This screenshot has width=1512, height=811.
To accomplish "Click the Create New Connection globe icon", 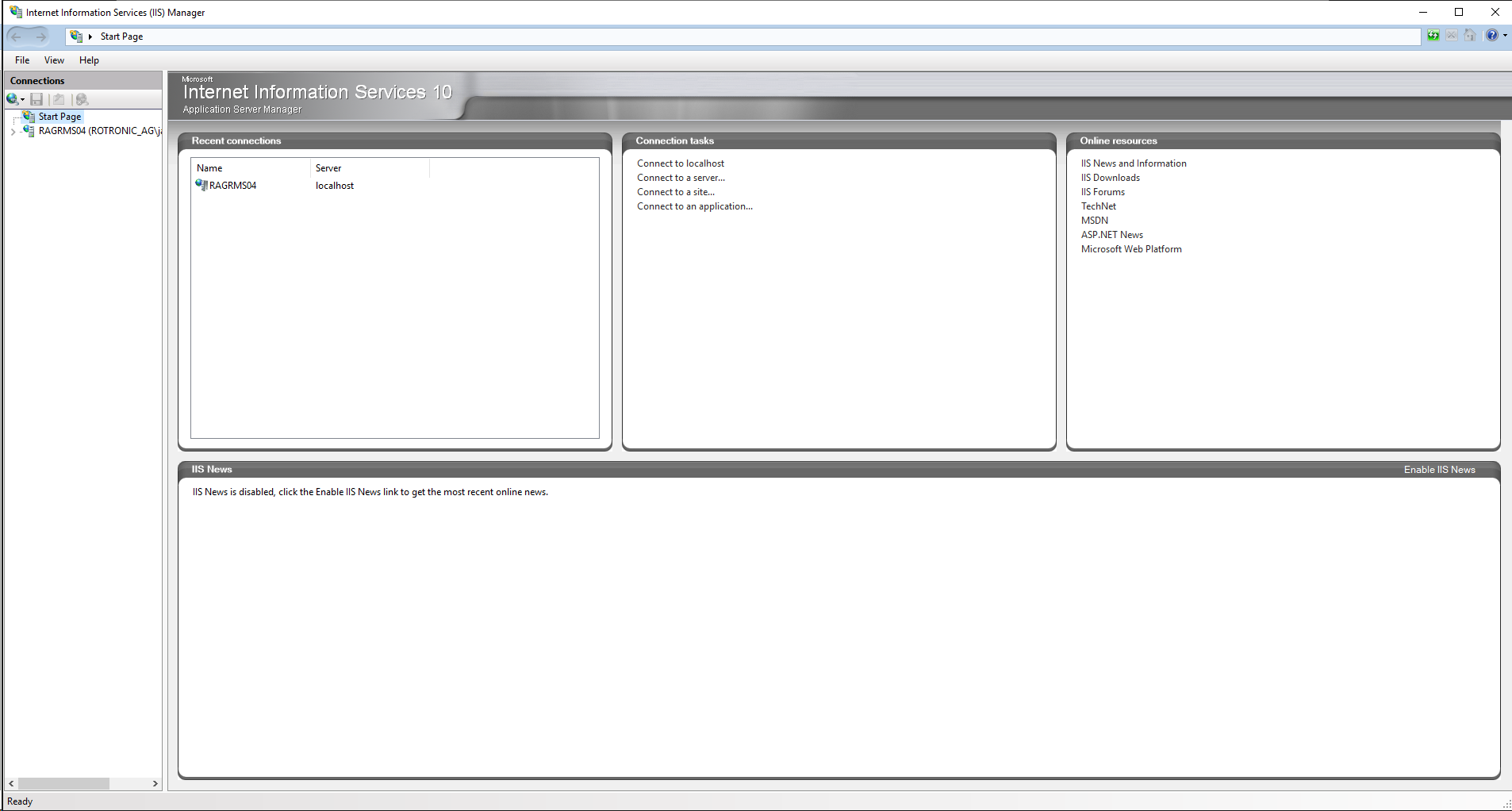I will coord(12,99).
